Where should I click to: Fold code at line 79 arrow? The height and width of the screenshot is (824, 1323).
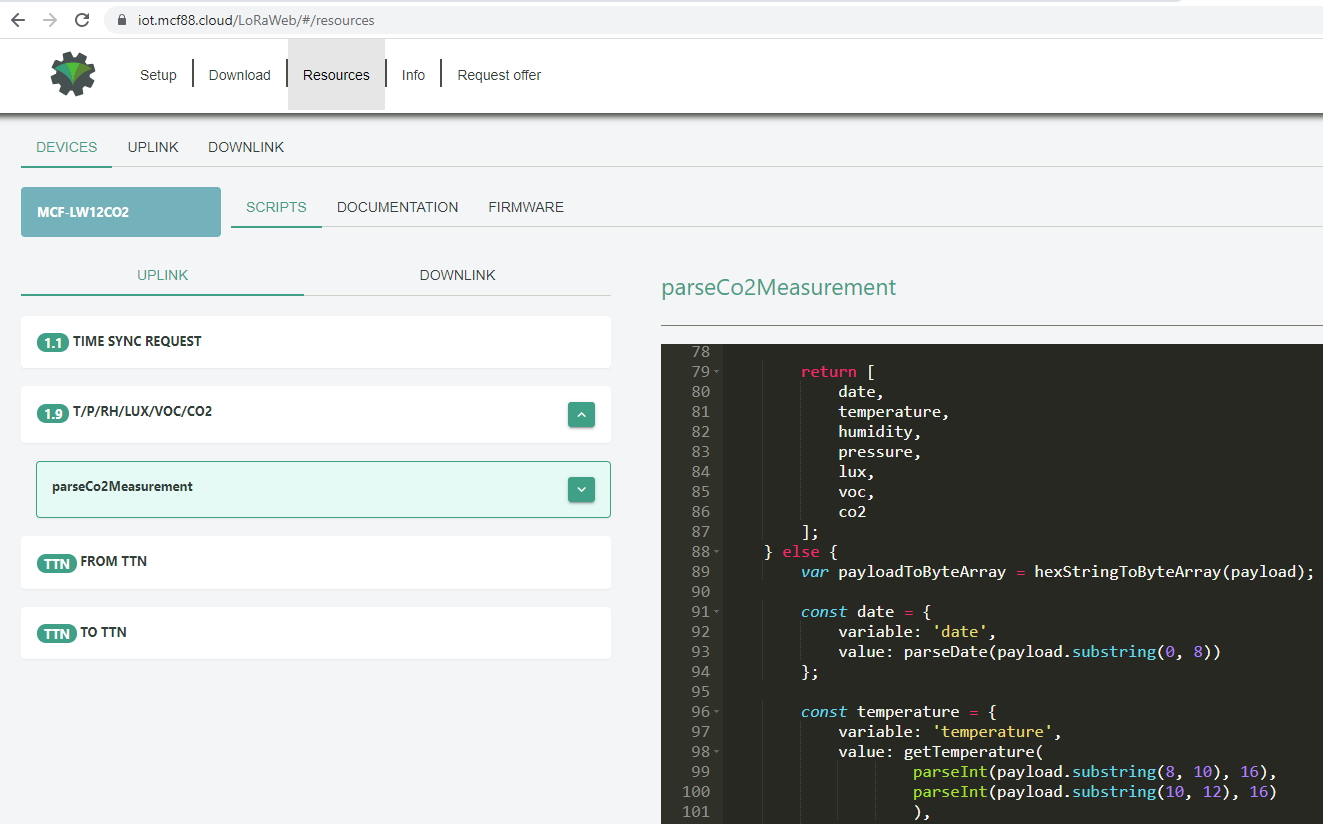[716, 372]
